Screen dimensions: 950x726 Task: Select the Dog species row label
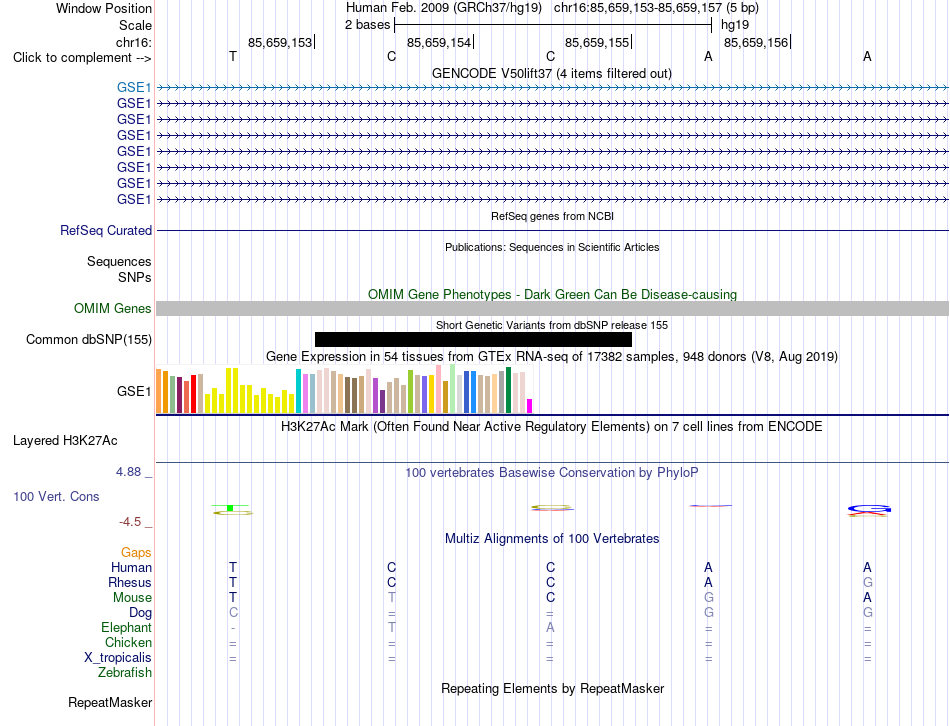pyautogui.click(x=140, y=613)
